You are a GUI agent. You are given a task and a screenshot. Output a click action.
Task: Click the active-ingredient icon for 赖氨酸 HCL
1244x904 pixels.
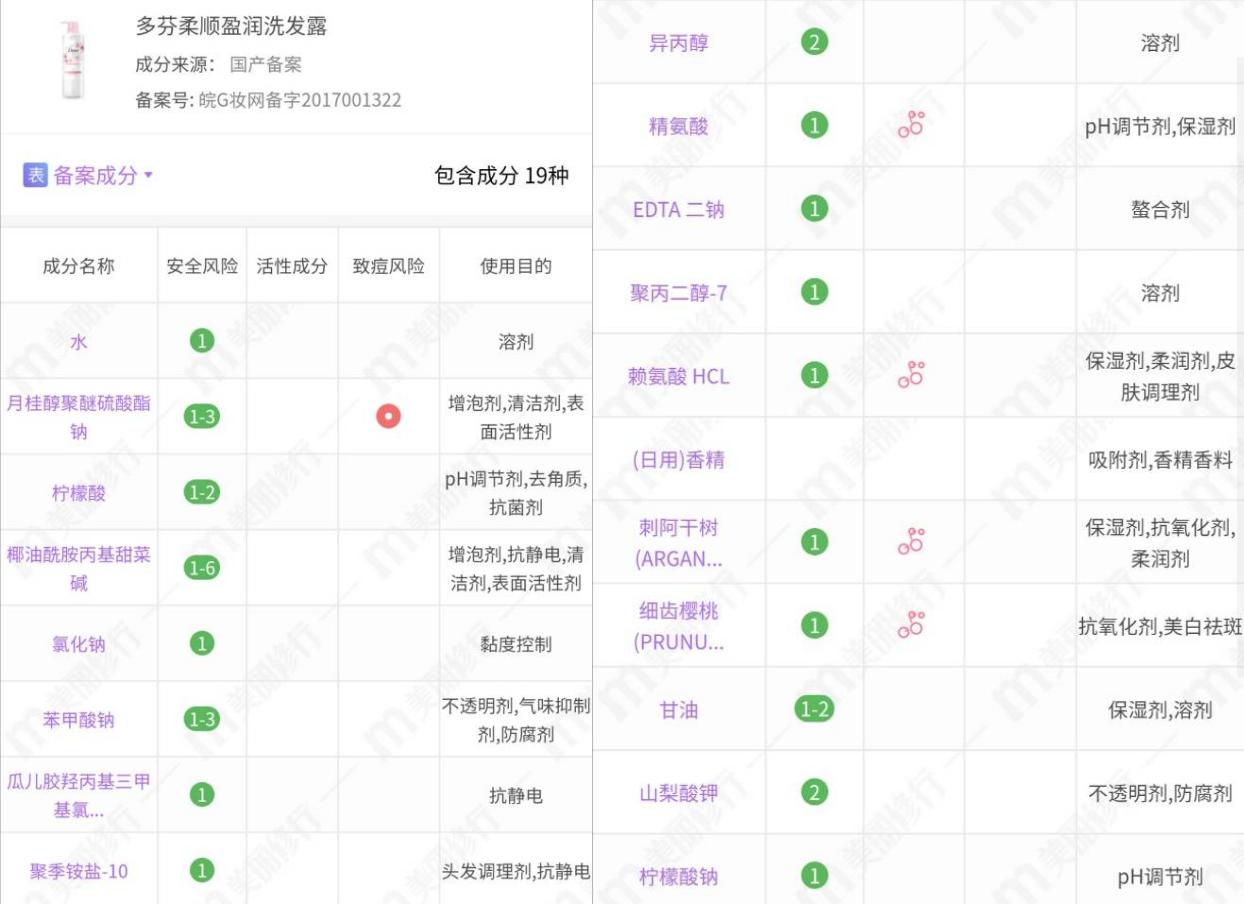[x=911, y=375]
